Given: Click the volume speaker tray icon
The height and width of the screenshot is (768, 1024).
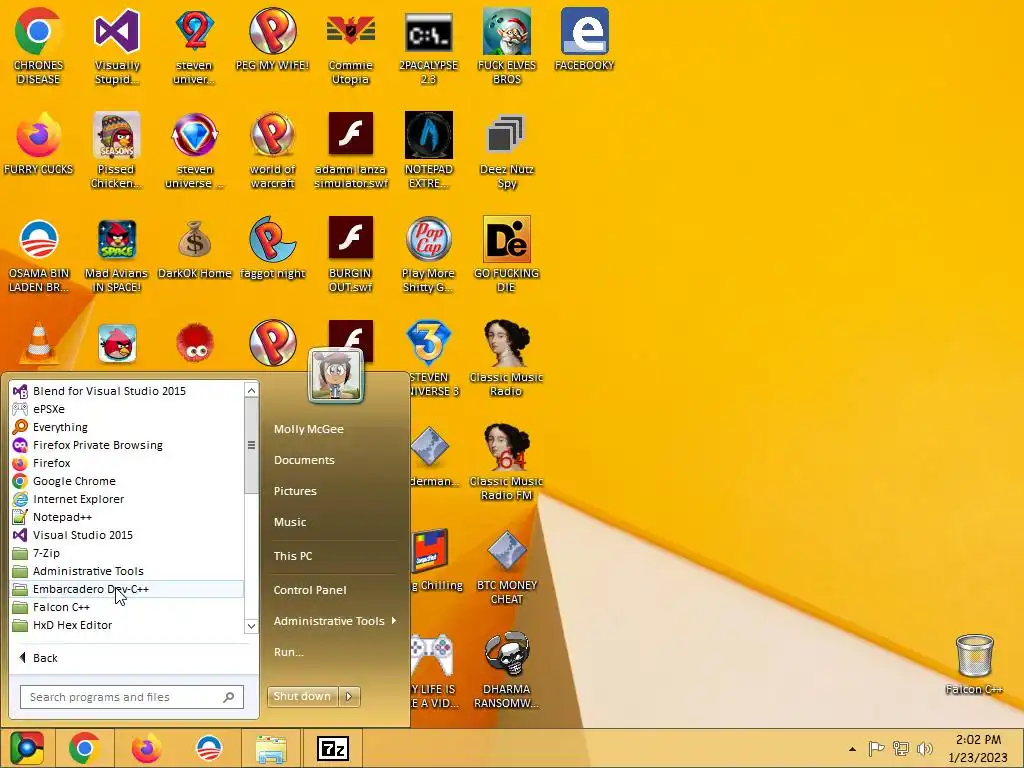Looking at the screenshot, I should point(925,748).
